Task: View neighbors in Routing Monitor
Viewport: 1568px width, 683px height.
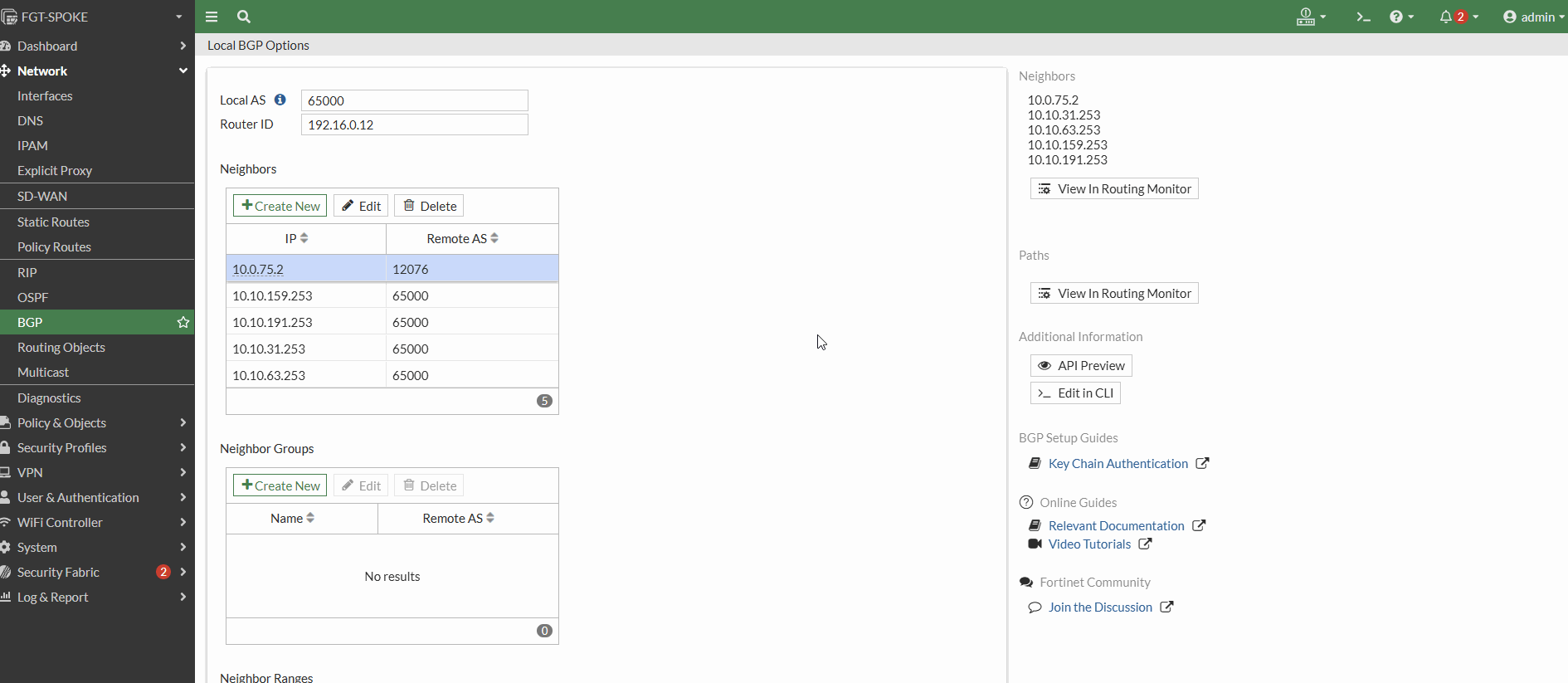Action: click(x=1114, y=188)
